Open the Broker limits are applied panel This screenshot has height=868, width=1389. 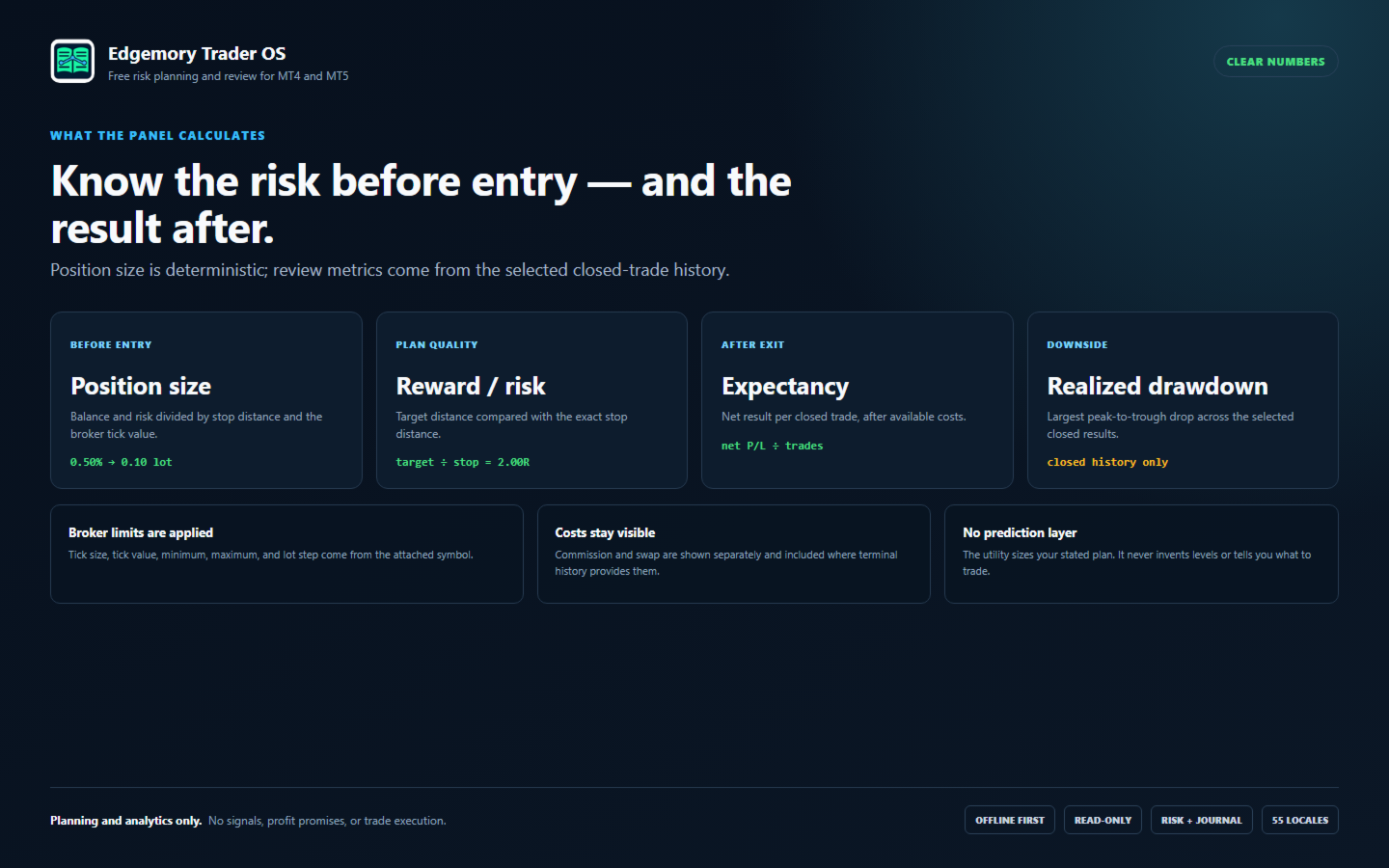(286, 555)
